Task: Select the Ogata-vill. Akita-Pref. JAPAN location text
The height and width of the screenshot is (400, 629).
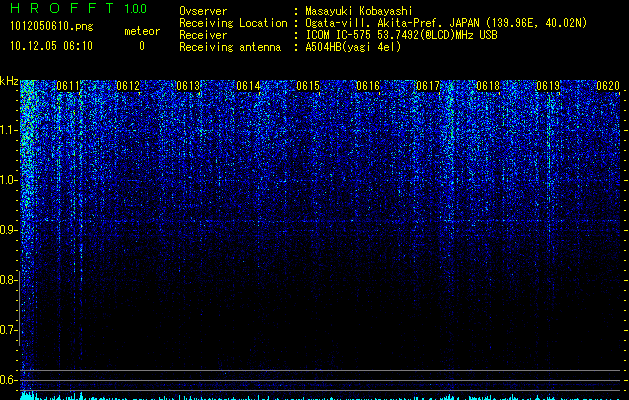Action: pyautogui.click(x=446, y=23)
